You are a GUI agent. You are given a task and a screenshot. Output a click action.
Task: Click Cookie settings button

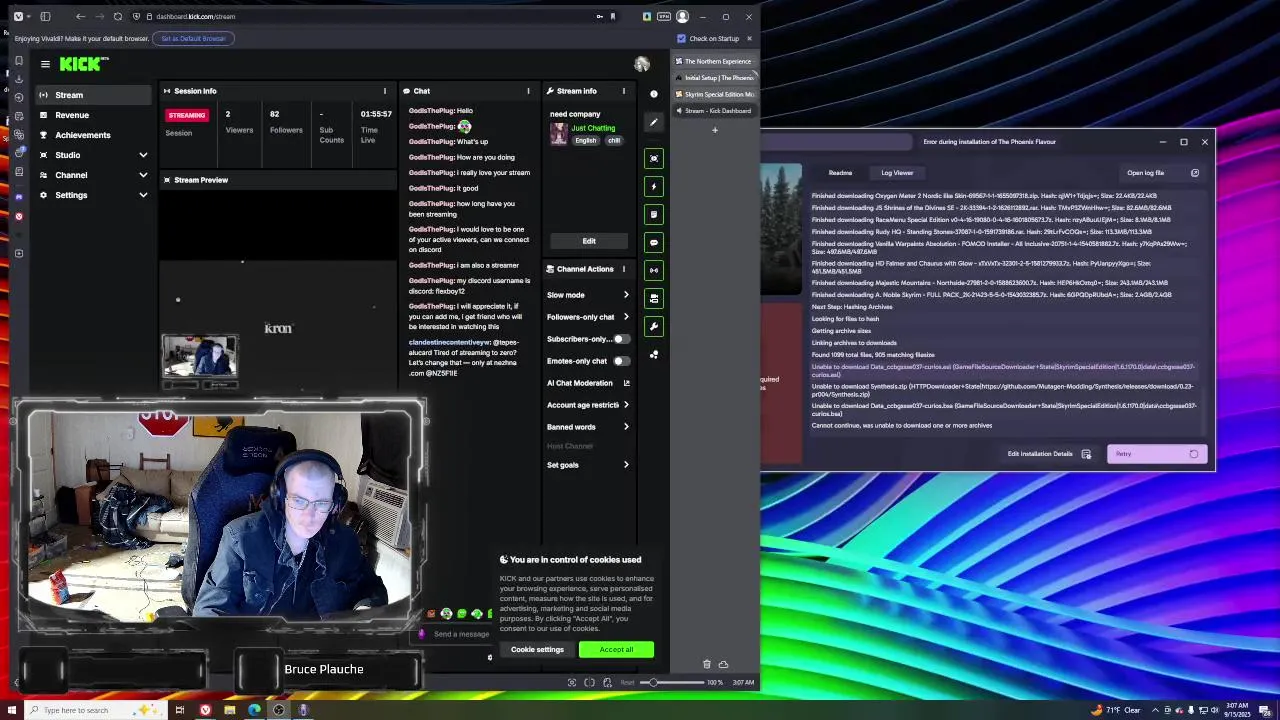click(x=537, y=650)
